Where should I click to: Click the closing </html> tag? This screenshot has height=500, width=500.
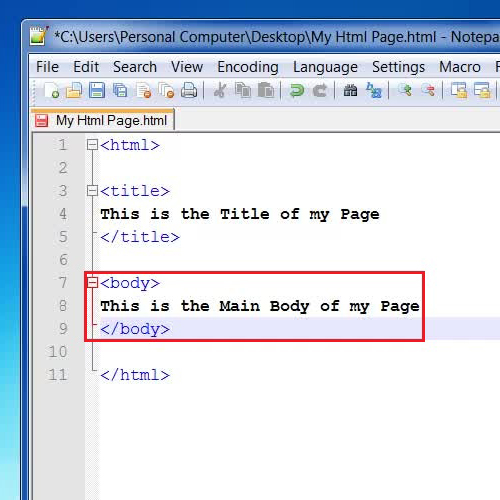[135, 375]
